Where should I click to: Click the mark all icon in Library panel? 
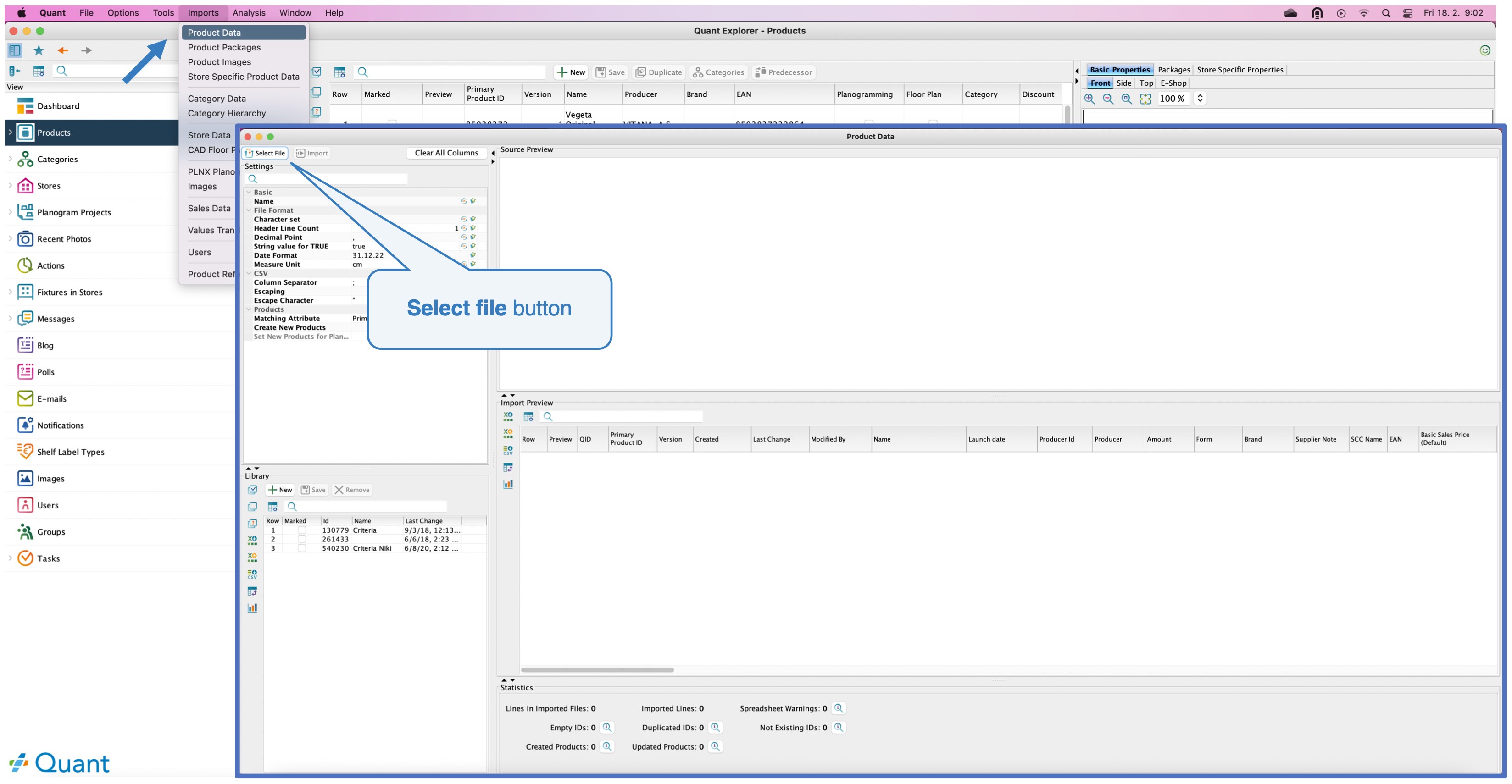(x=252, y=489)
